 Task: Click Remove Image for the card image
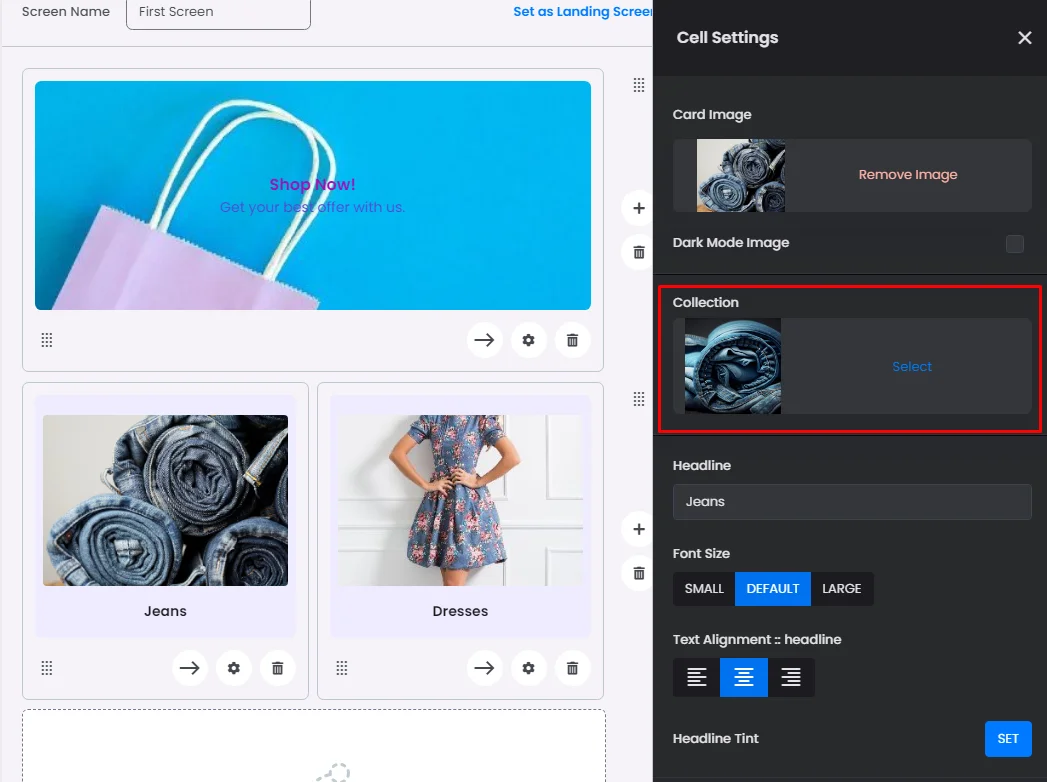click(907, 175)
